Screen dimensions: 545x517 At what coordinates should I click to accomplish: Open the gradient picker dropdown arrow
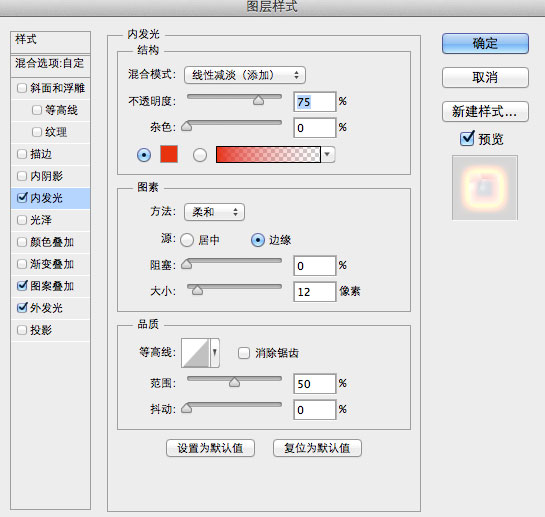(x=327, y=154)
